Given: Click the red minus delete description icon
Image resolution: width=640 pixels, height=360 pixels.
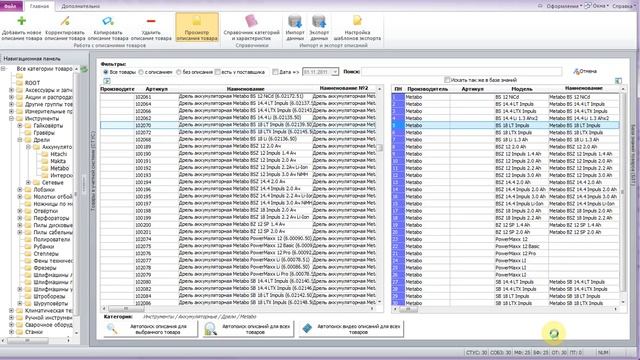Looking at the screenshot, I should point(151,21).
